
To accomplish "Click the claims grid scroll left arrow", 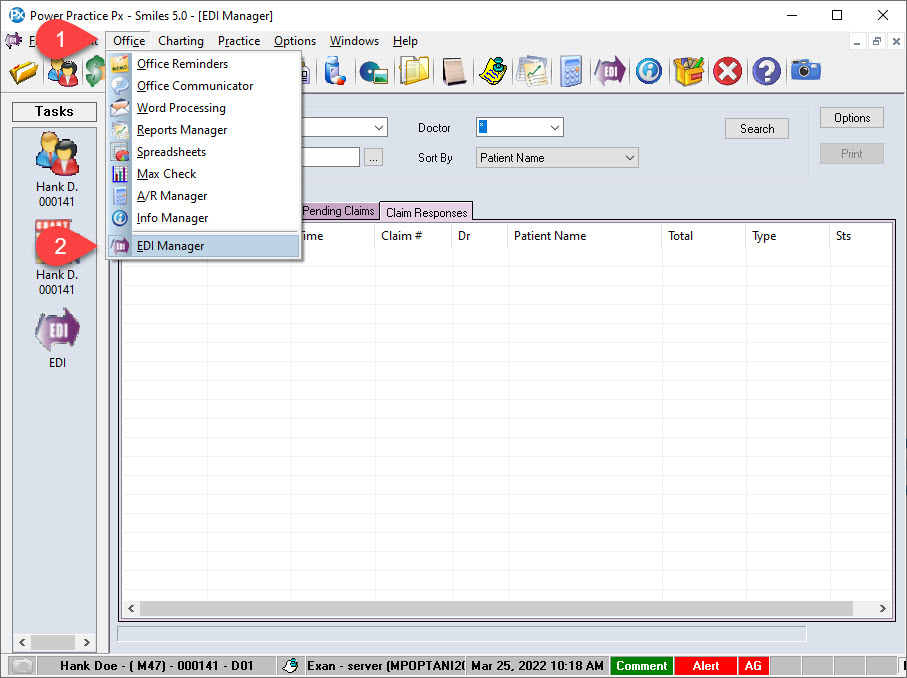I will tap(131, 609).
